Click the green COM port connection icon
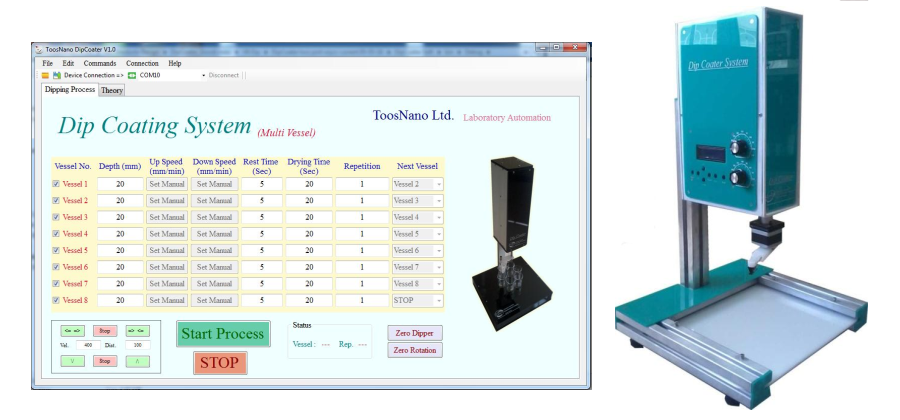Screen dimensions: 900x420 131,75
